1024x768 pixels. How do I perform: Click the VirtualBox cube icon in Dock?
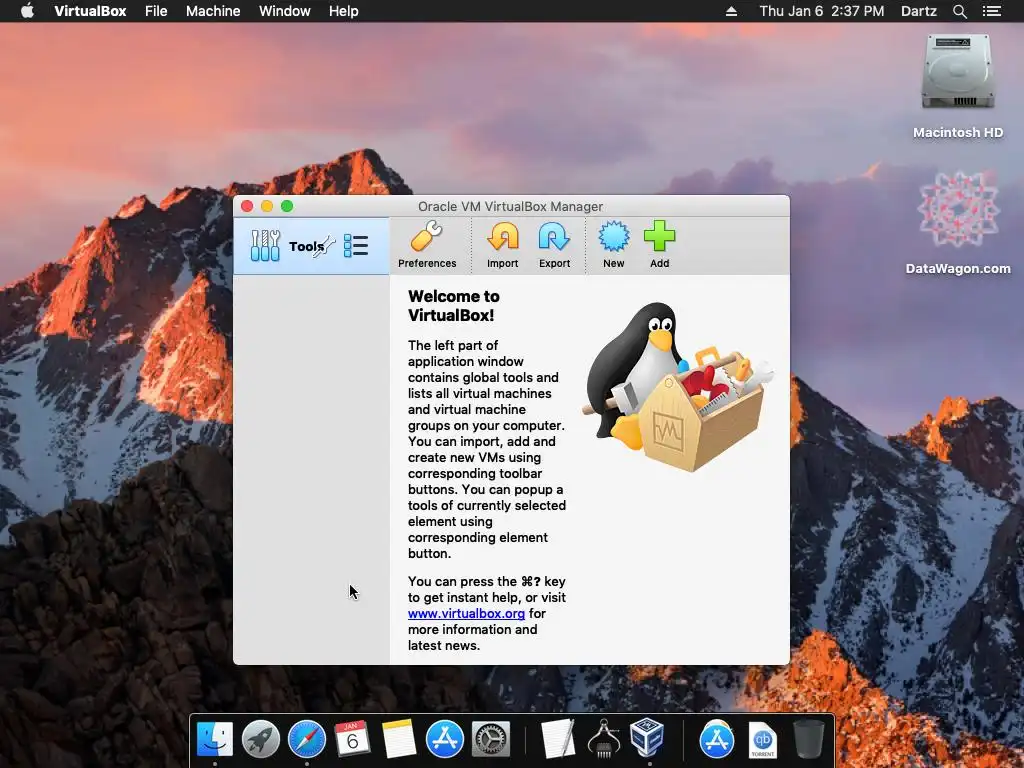point(647,738)
